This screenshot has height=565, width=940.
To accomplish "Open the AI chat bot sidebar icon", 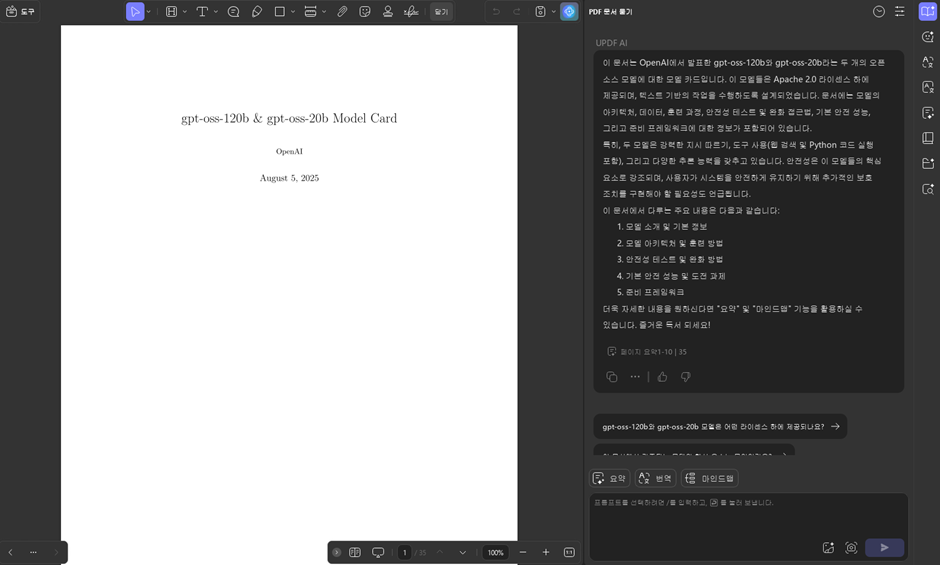I will 927,37.
